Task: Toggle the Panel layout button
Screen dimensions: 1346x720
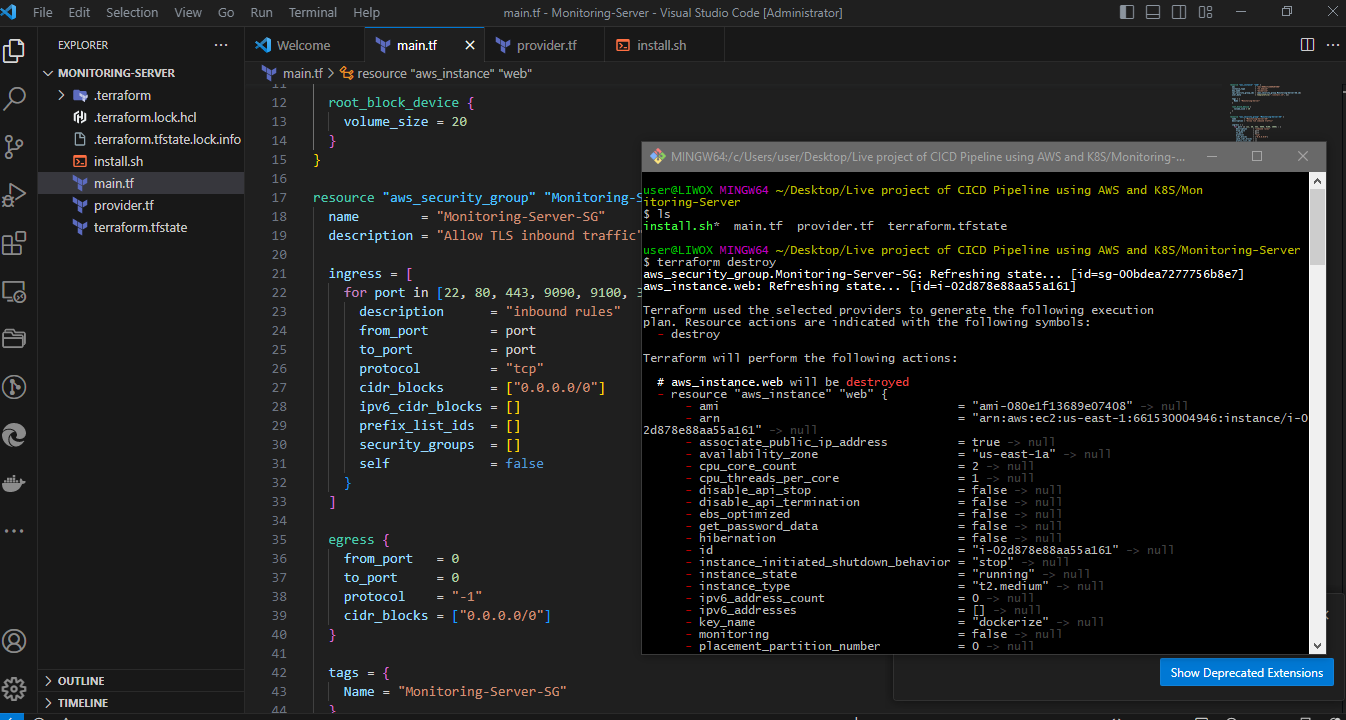Action: (1151, 13)
